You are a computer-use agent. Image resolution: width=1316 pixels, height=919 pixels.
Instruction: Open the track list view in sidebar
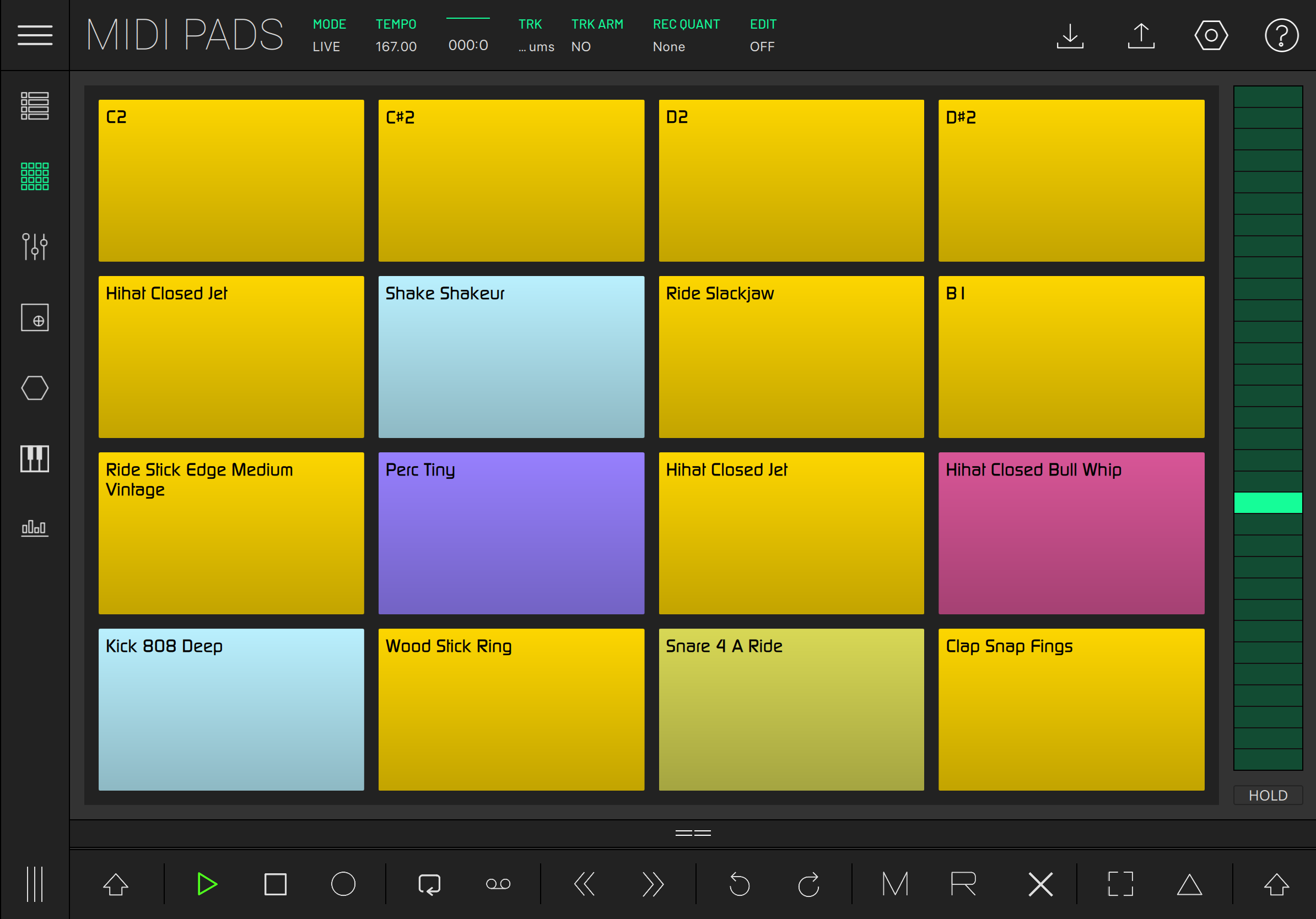pyautogui.click(x=35, y=106)
